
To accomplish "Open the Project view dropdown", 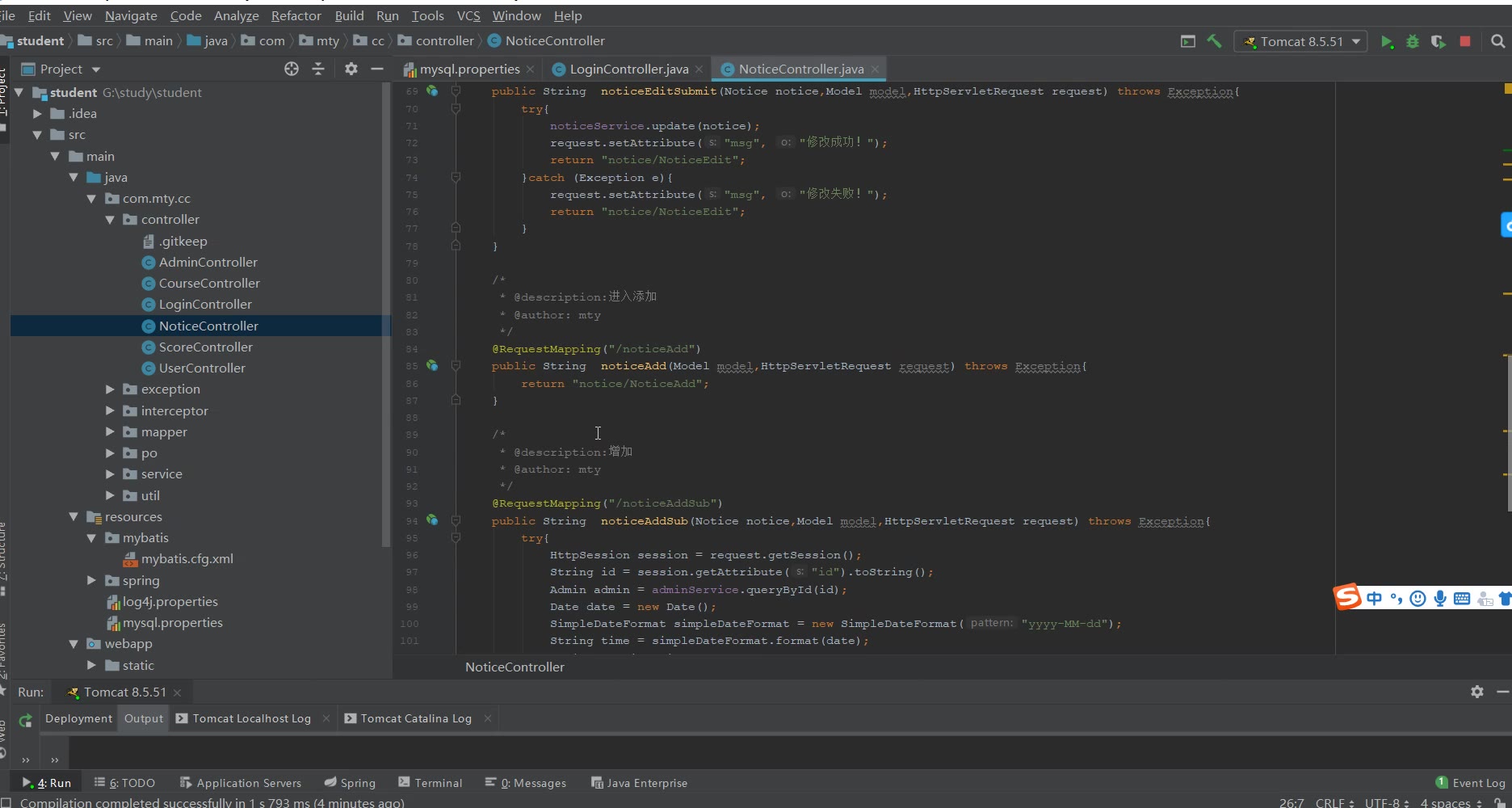I will pyautogui.click(x=96, y=69).
